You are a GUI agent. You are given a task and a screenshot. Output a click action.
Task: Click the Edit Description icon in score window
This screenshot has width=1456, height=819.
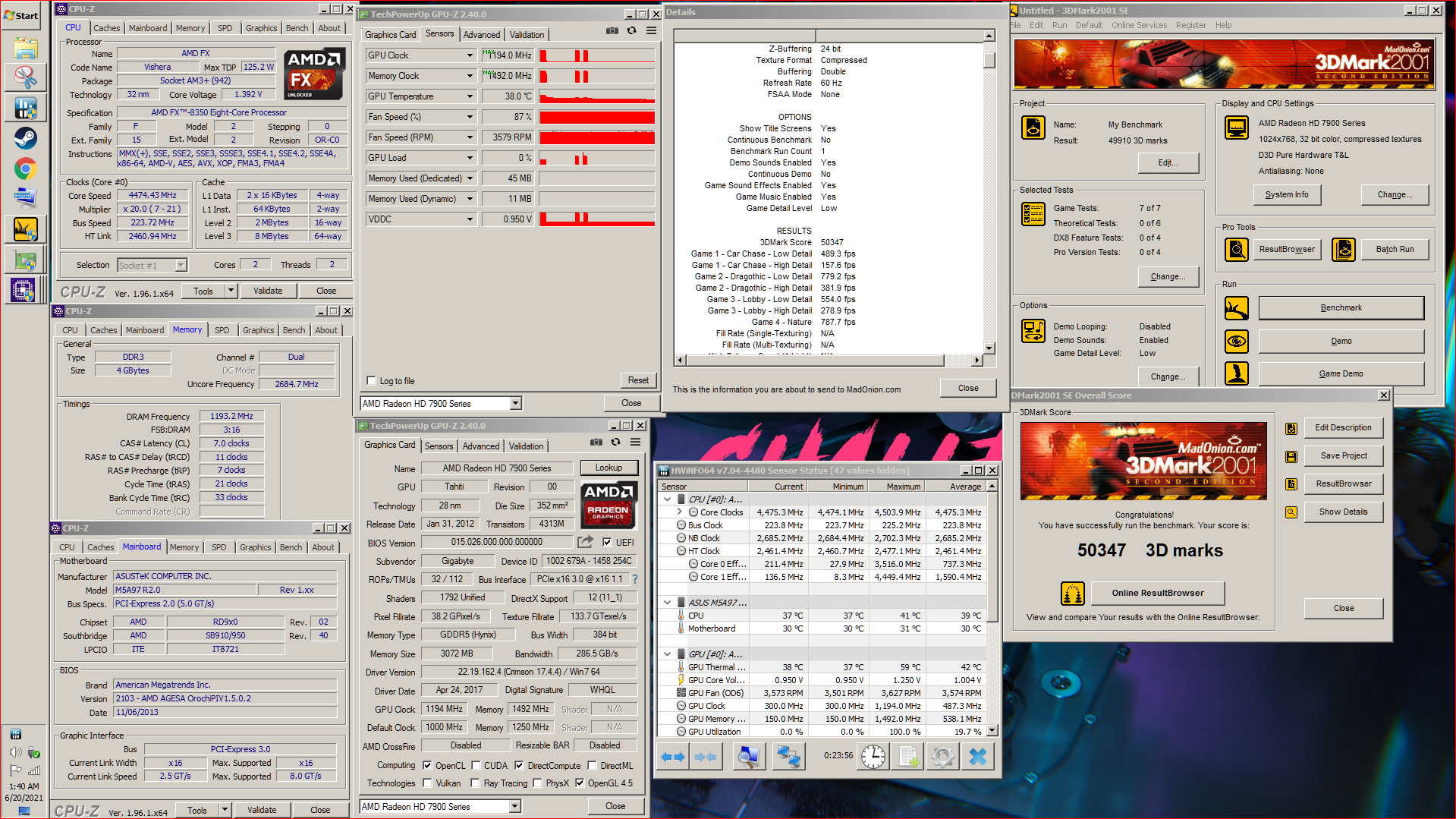(1291, 428)
